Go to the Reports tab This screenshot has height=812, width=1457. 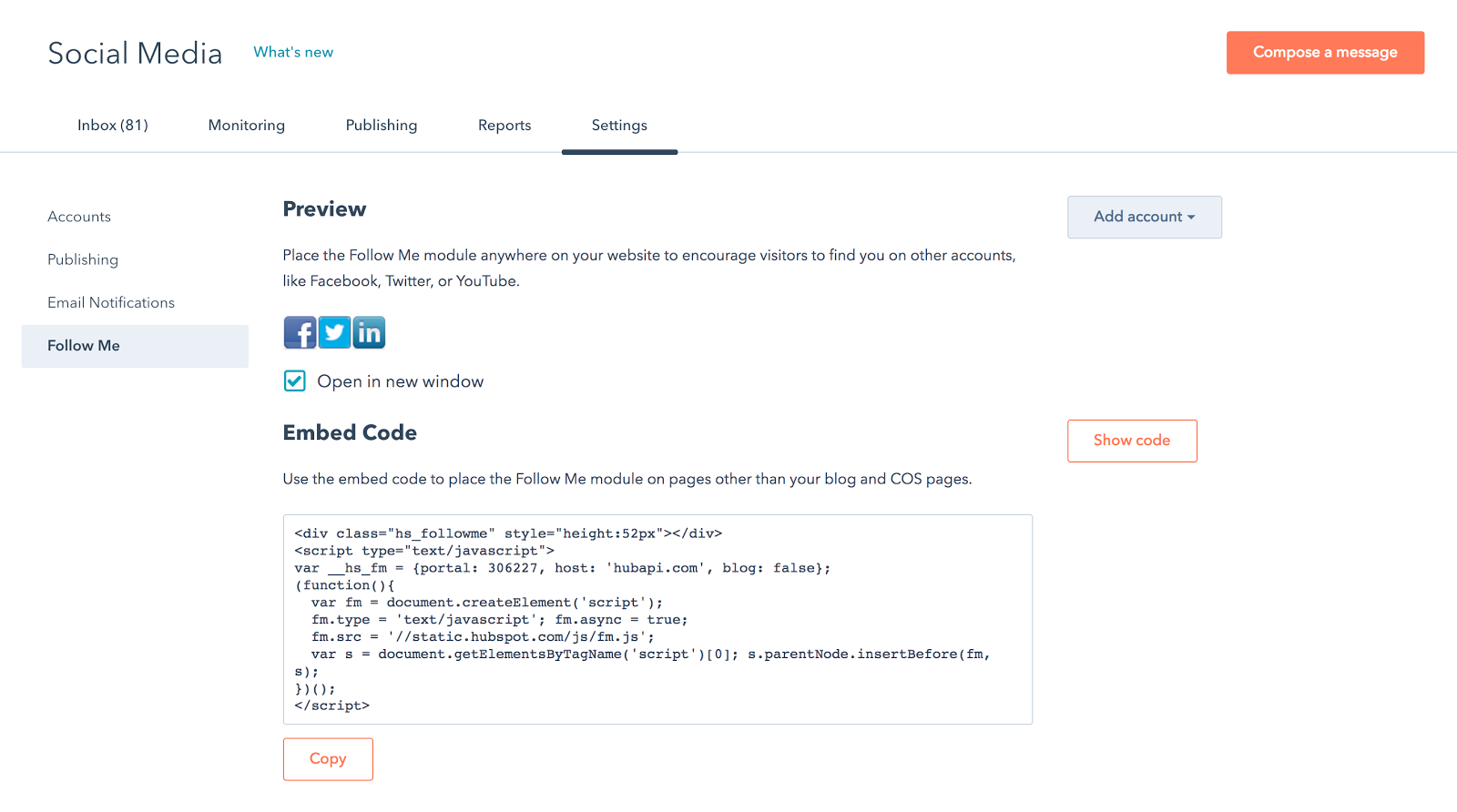[x=504, y=126]
